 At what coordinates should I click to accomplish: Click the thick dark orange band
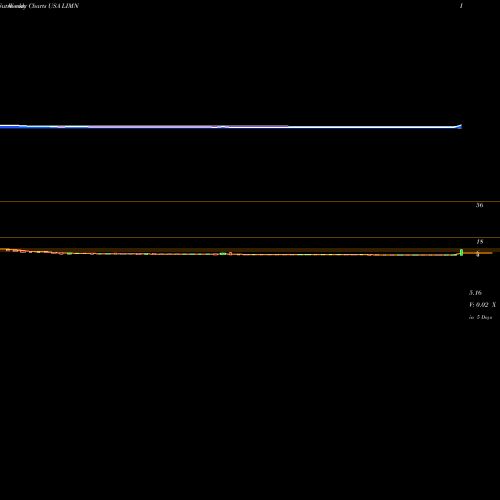(x=250, y=250)
